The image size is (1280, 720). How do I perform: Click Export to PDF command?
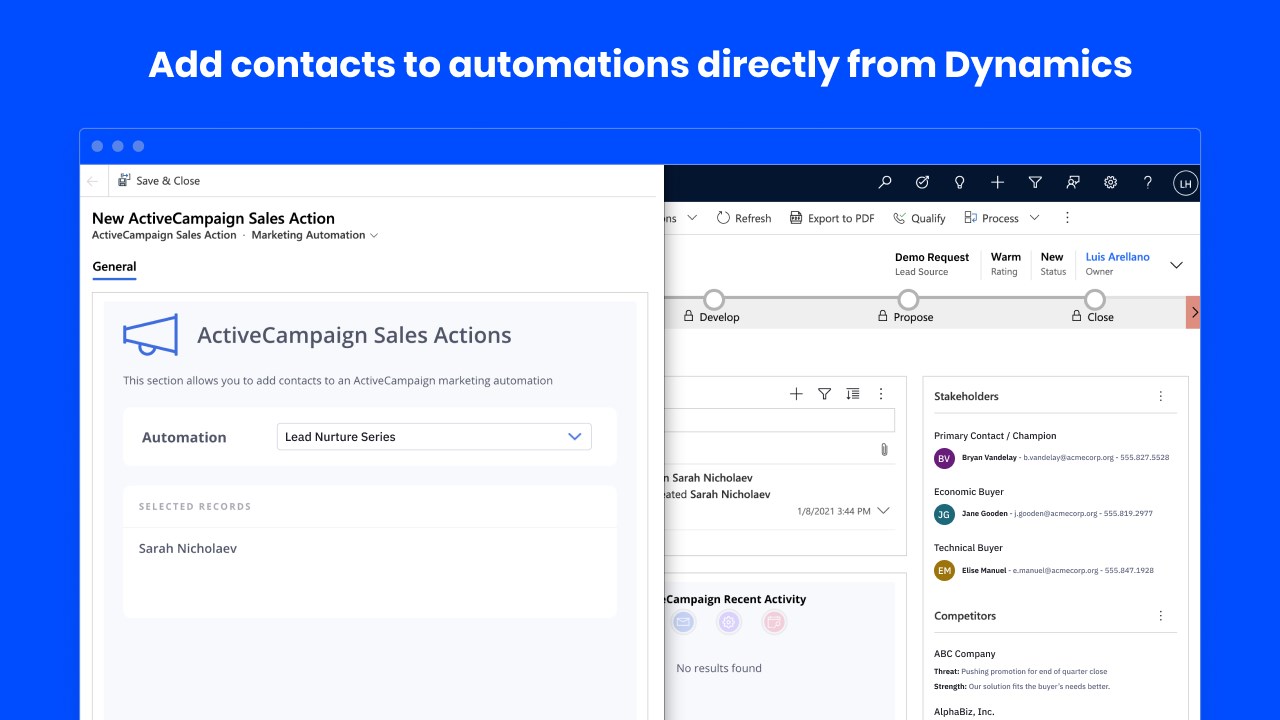click(832, 218)
